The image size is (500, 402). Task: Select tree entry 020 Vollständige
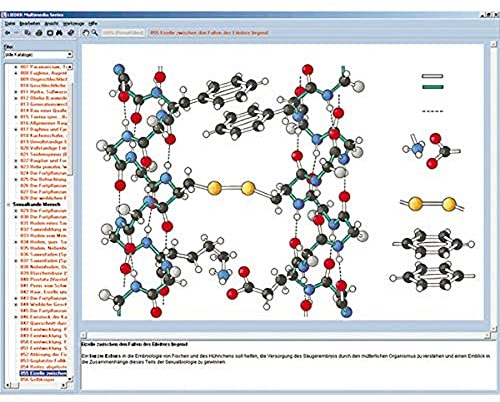44,148
